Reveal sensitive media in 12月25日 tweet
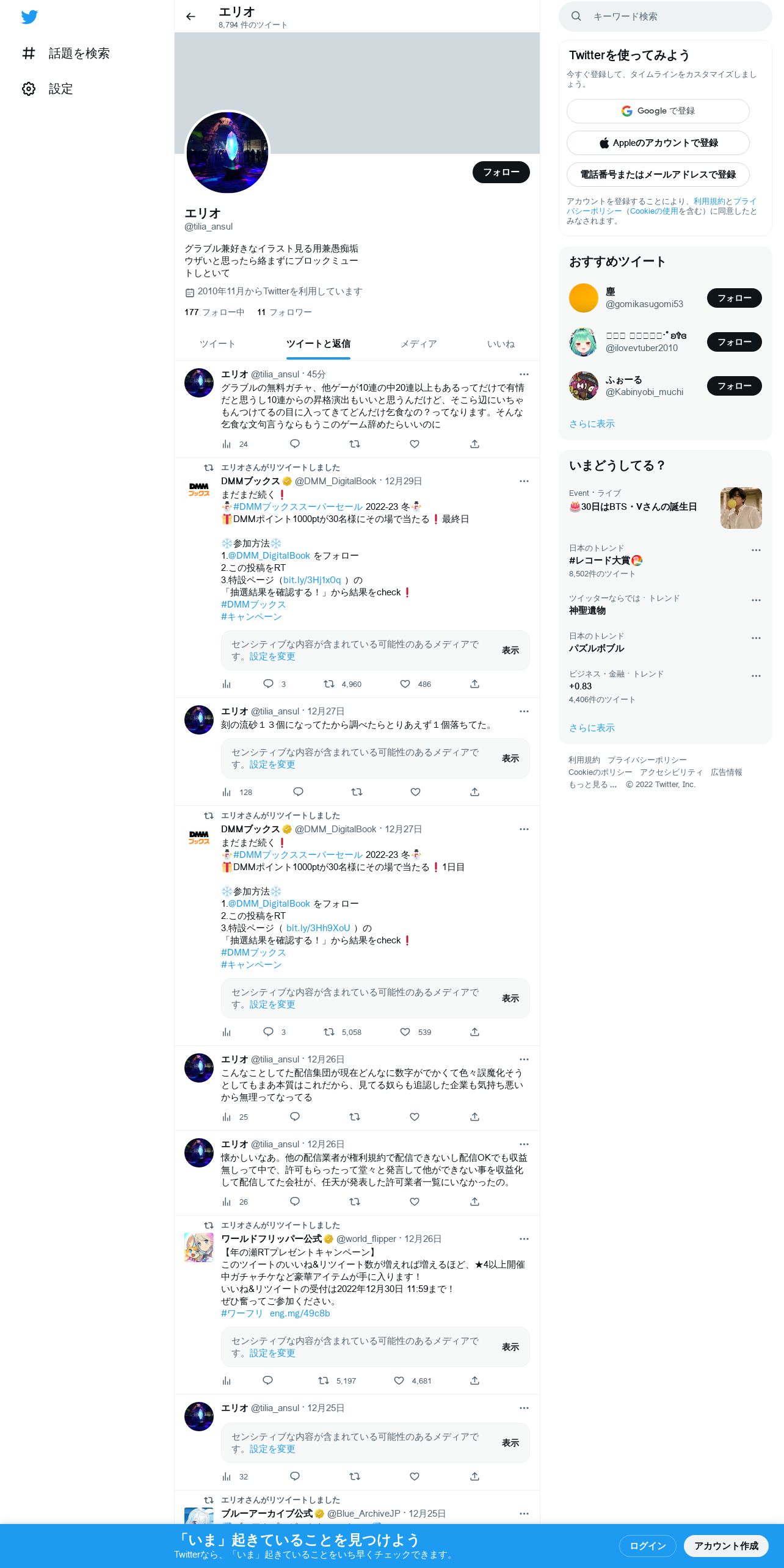The height and width of the screenshot is (1568, 784). pyautogui.click(x=510, y=1443)
